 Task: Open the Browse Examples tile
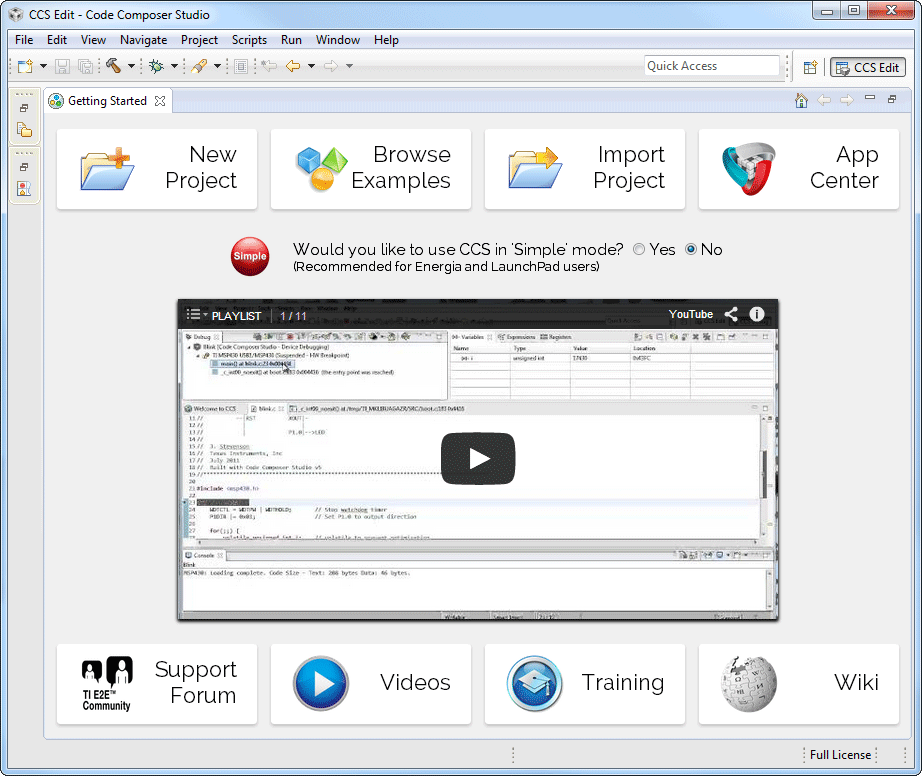370,168
